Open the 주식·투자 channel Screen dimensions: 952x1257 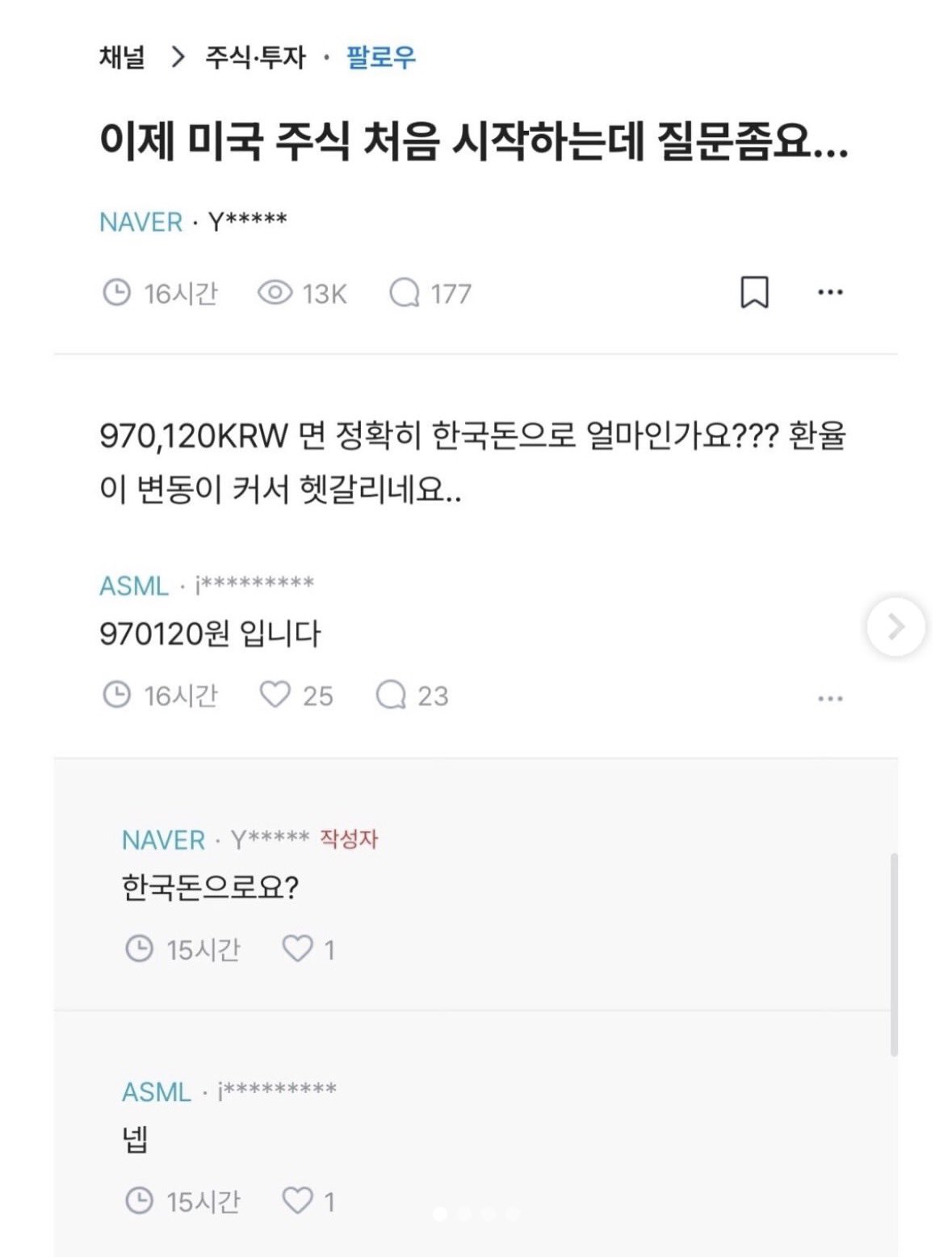pyautogui.click(x=255, y=57)
